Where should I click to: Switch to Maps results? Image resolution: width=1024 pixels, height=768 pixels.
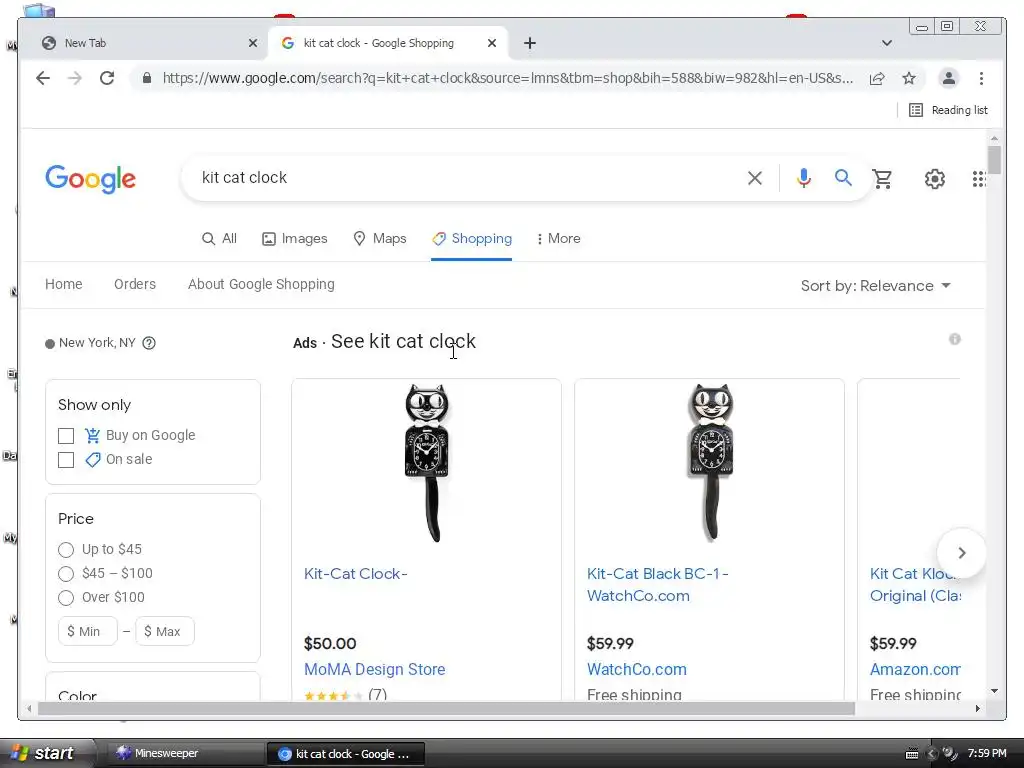379,238
